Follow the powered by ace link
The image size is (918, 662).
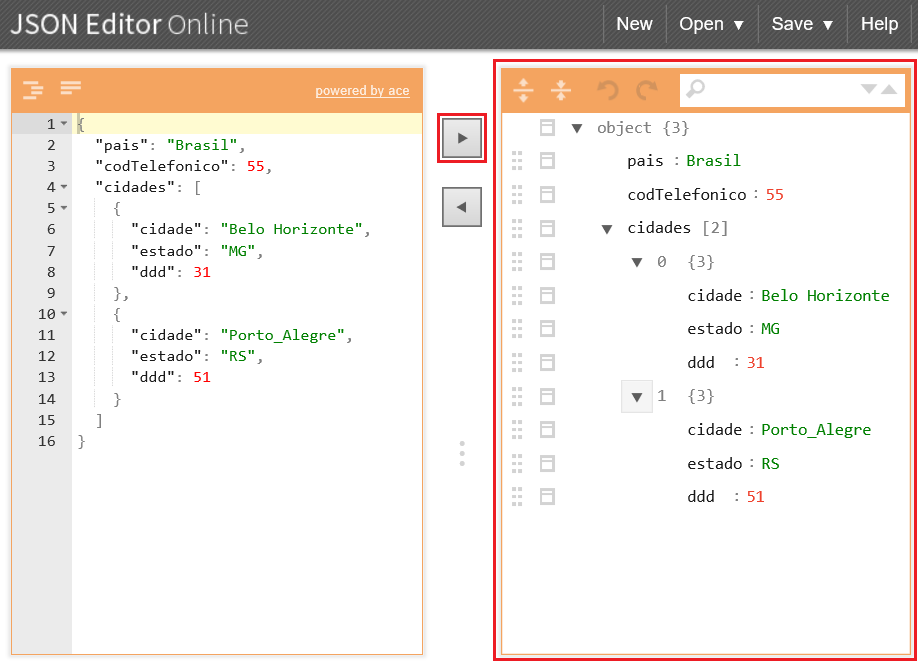pos(362,91)
